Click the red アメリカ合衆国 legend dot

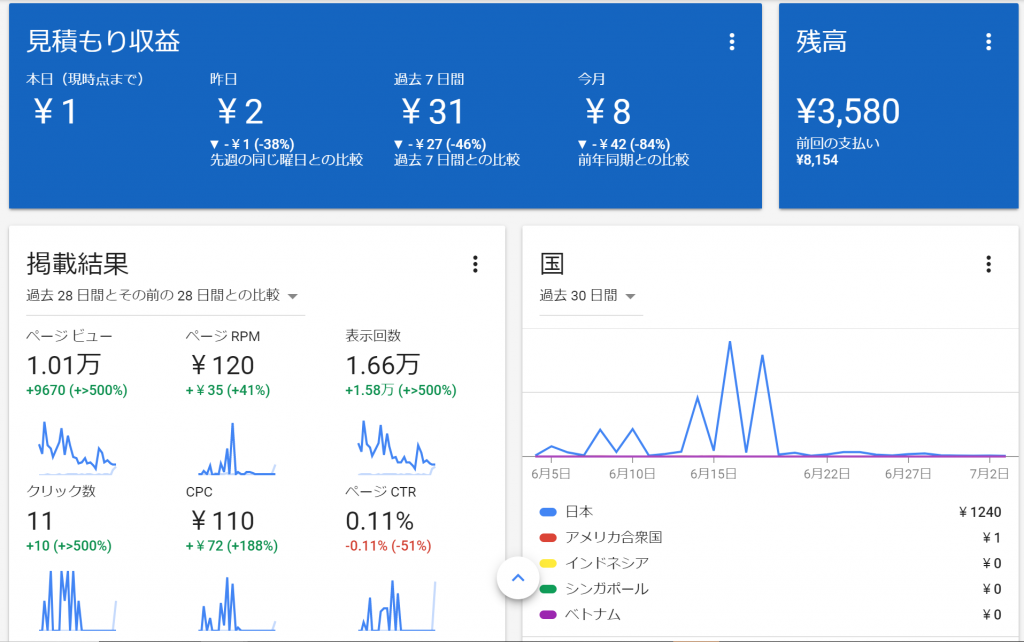pos(547,538)
